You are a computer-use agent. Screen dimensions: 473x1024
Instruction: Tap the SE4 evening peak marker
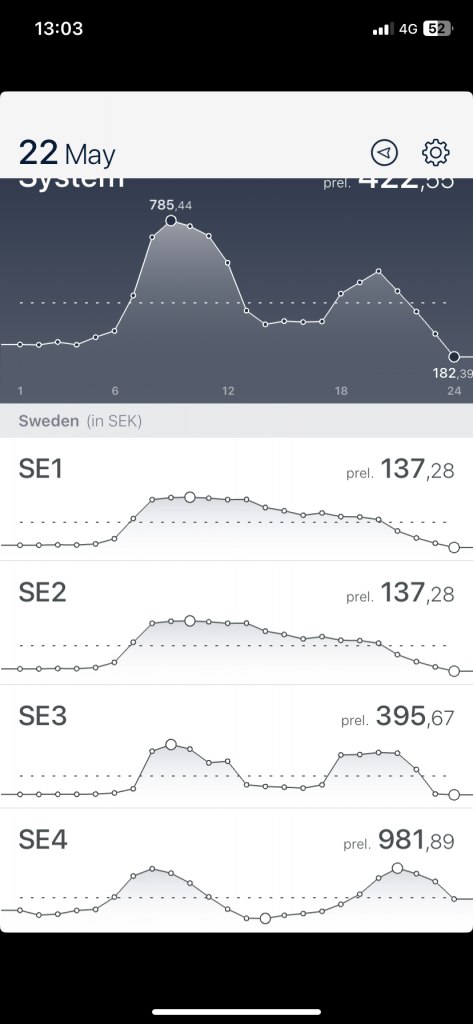click(397, 868)
